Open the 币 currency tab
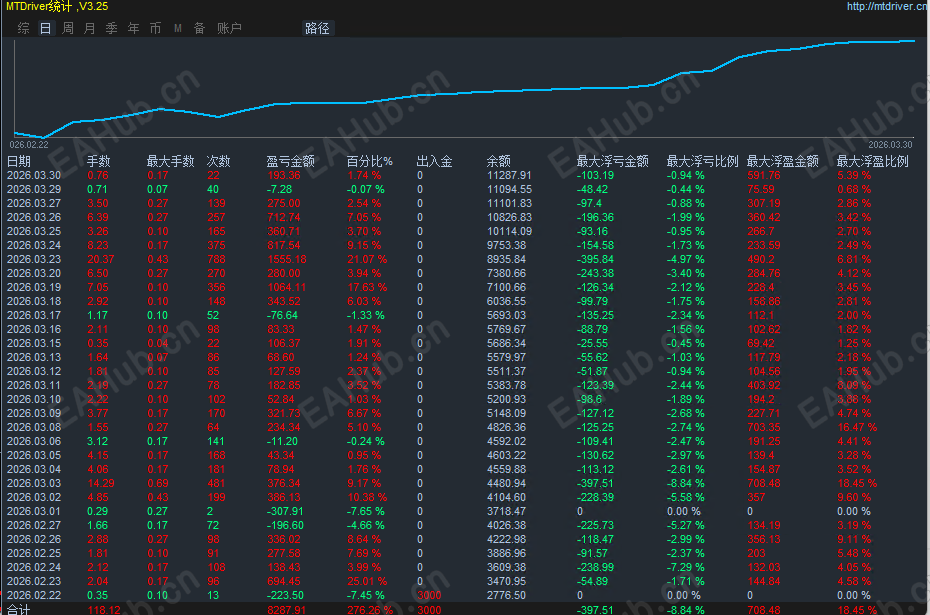Image resolution: width=930 pixels, height=615 pixels. click(155, 28)
